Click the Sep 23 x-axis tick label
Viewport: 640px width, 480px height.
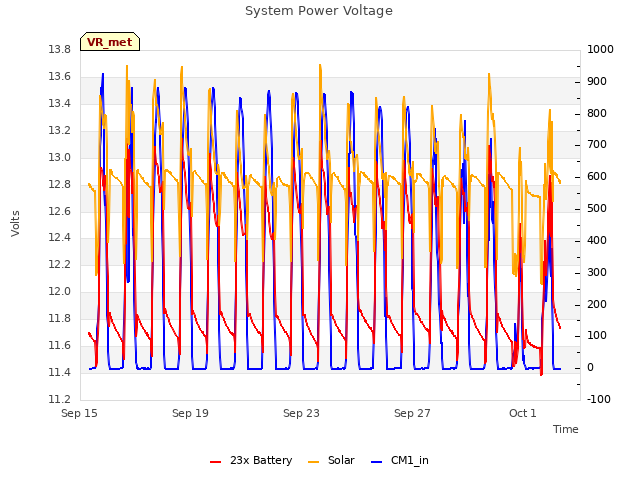pyautogui.click(x=301, y=413)
